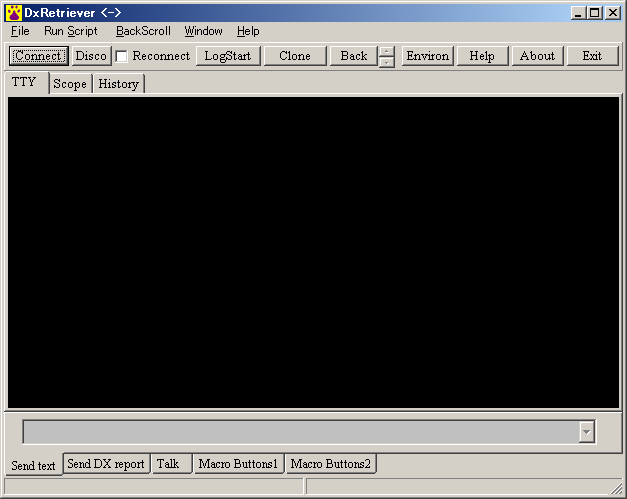Open the BackScroll menu

click(143, 31)
